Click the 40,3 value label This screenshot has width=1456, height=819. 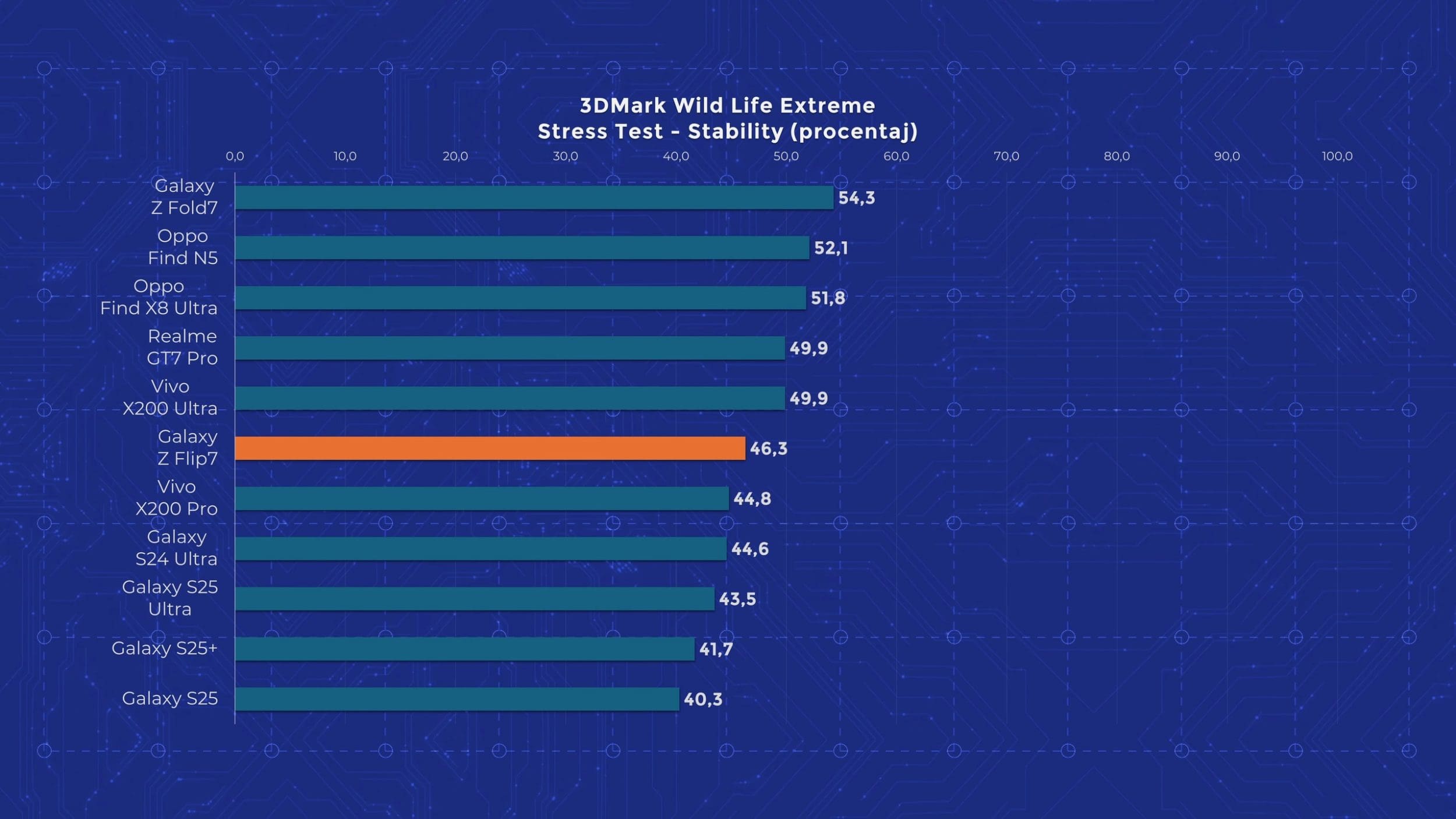(703, 699)
